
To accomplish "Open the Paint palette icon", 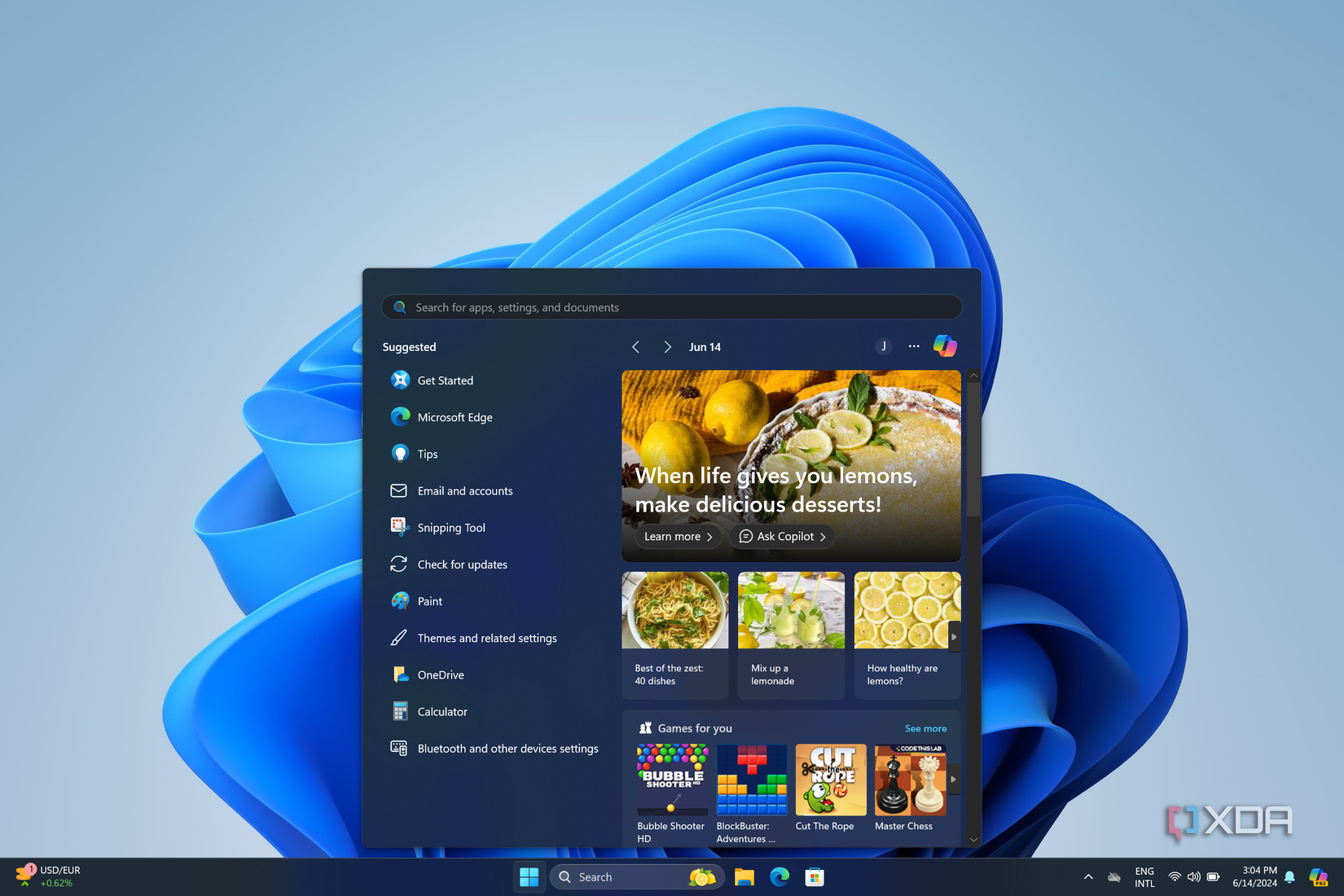I will pyautogui.click(x=400, y=601).
